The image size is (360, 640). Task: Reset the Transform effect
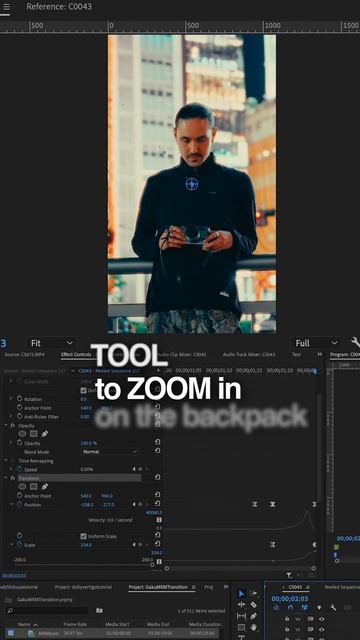[x=158, y=477]
